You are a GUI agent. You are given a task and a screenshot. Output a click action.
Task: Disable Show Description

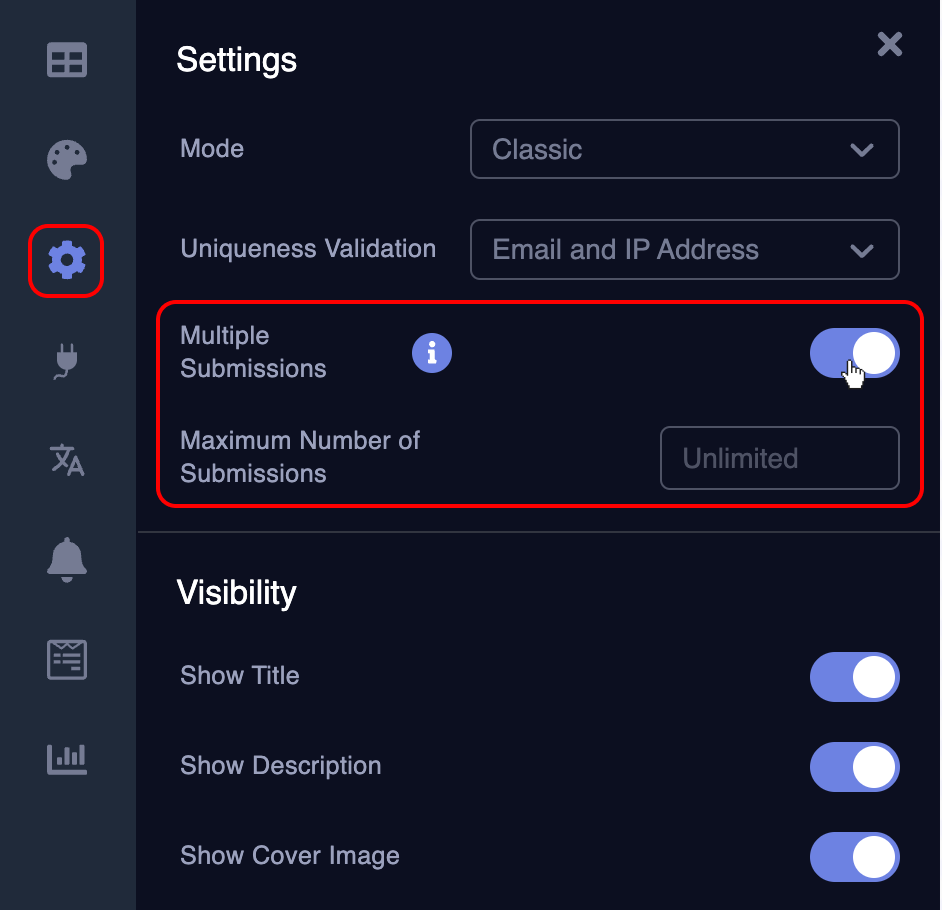click(855, 767)
